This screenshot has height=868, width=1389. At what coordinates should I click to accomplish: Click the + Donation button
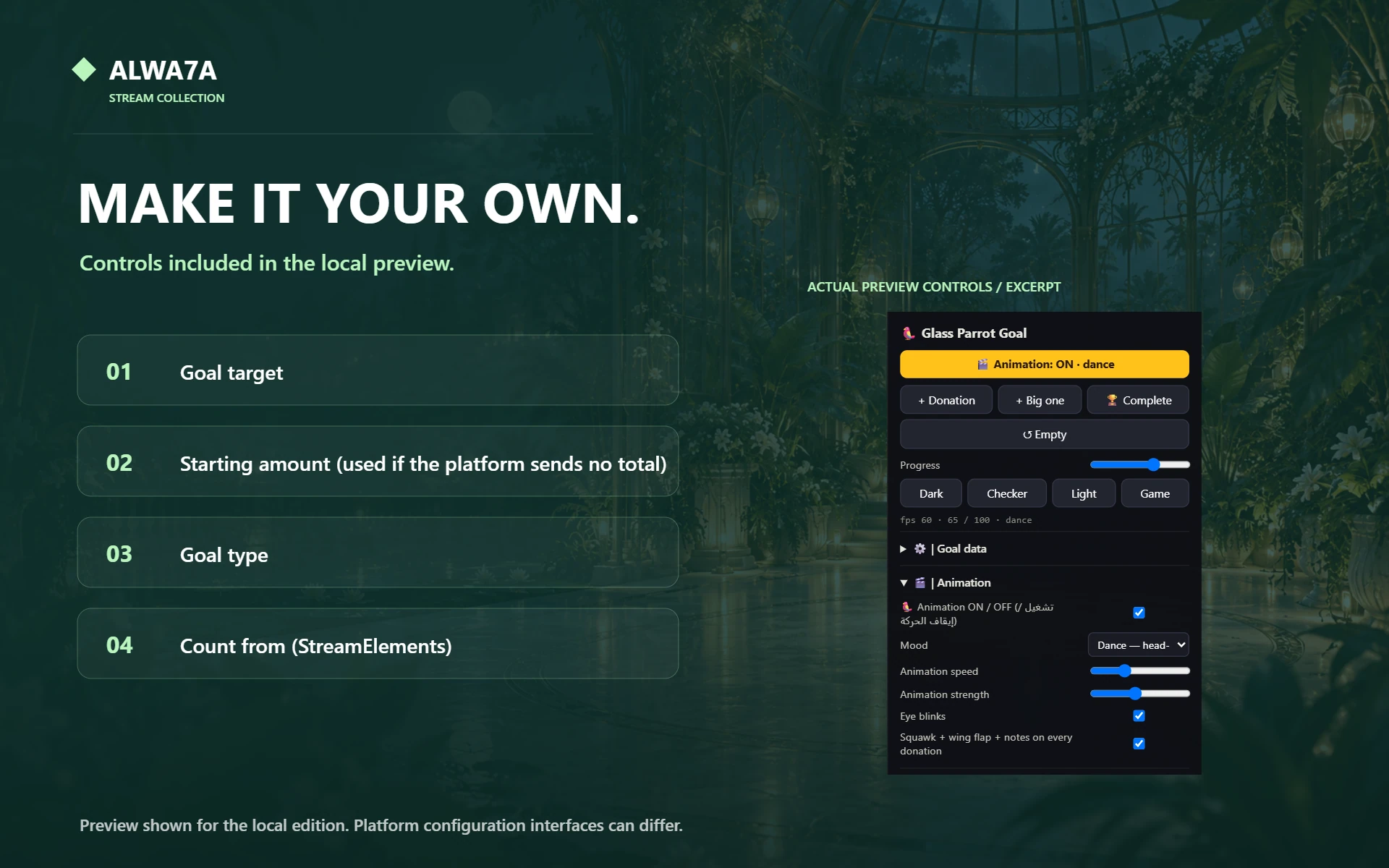(946, 400)
